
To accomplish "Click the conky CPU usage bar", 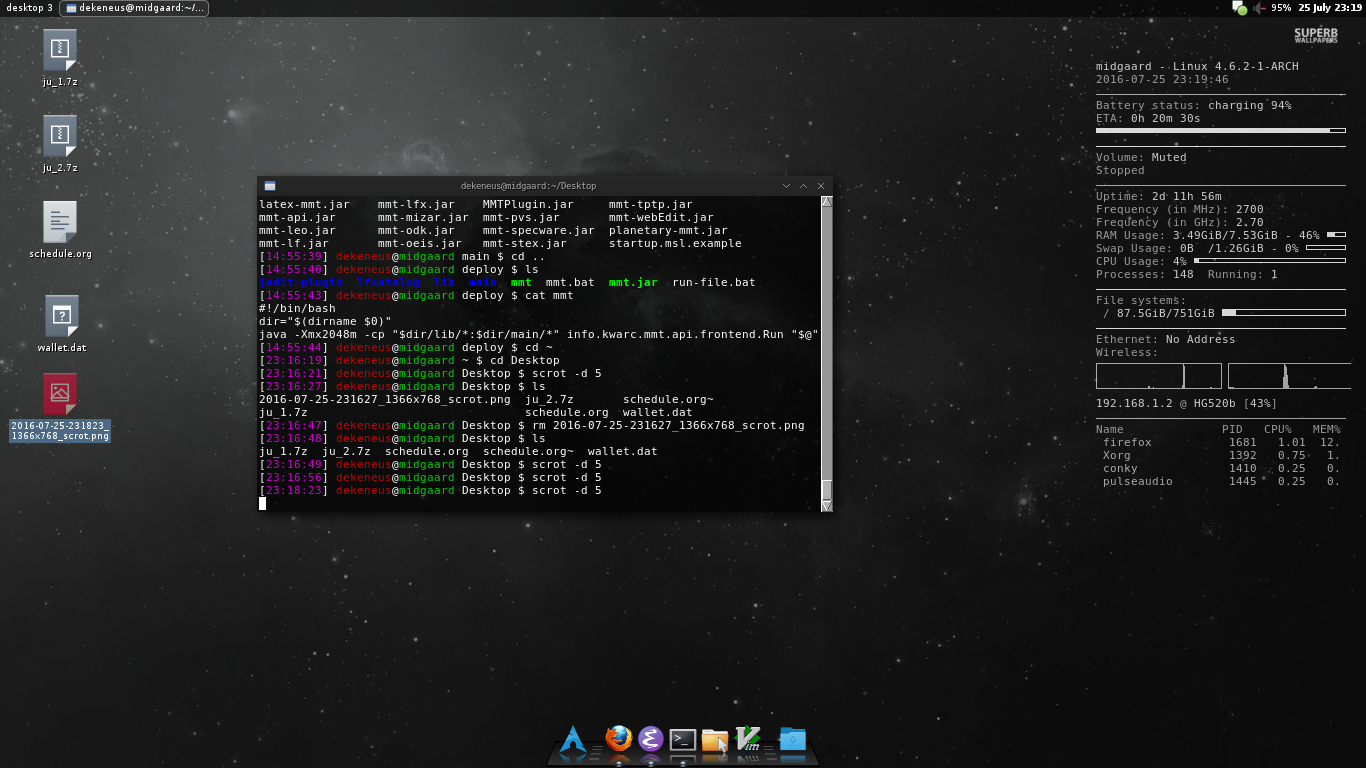I will click(1269, 261).
